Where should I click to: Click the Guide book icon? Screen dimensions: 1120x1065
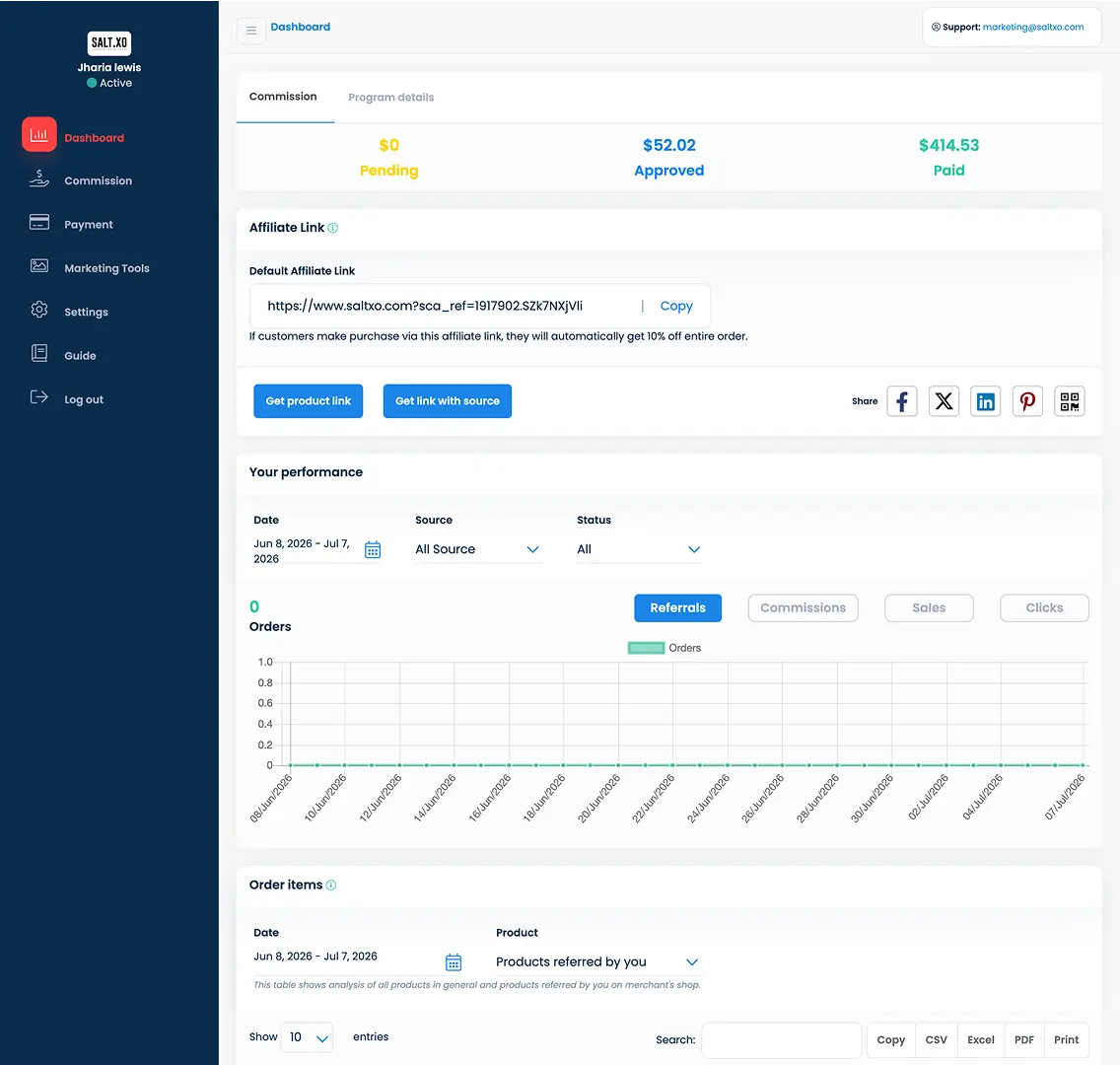39,353
